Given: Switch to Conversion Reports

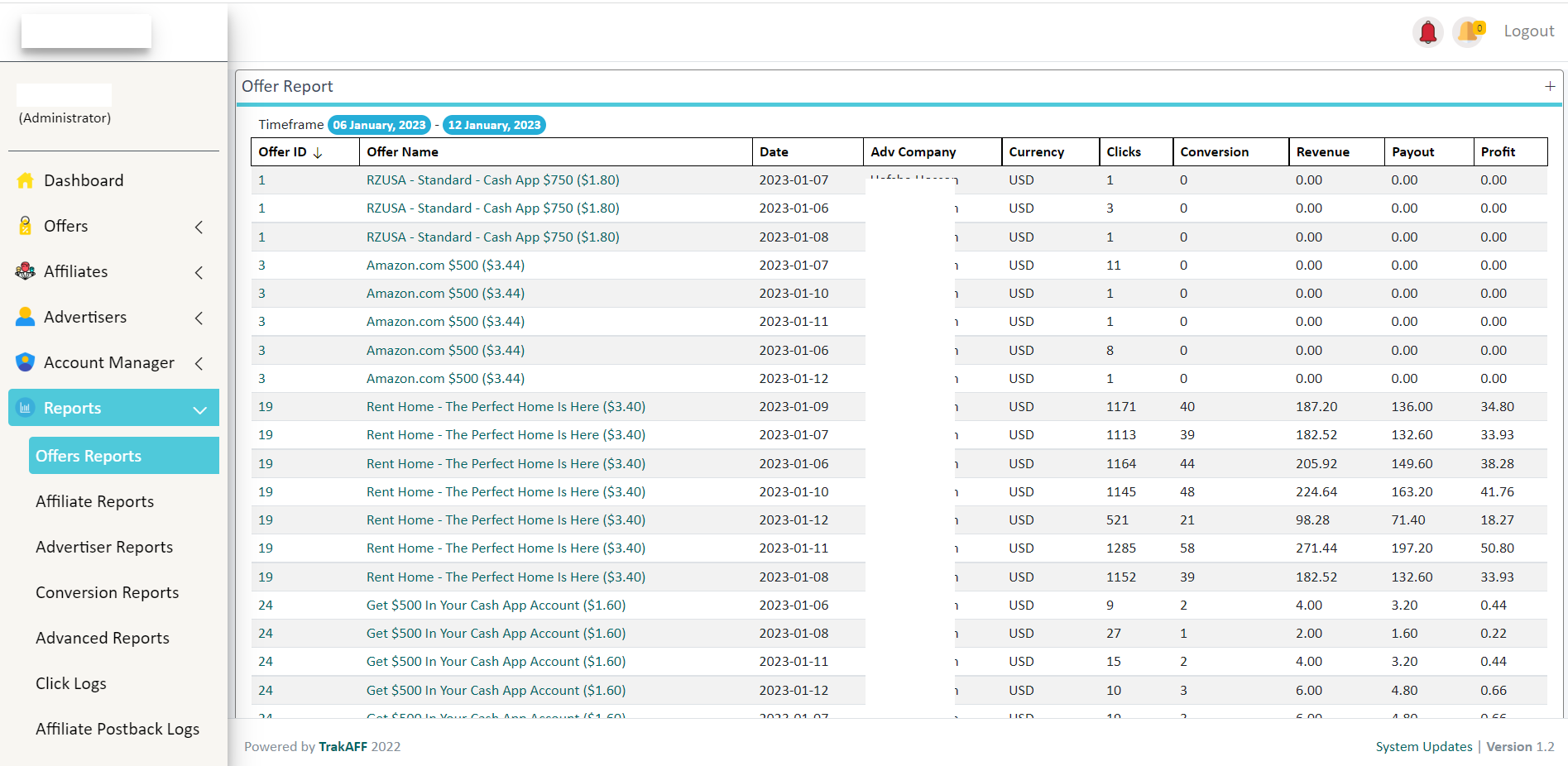Looking at the screenshot, I should (107, 591).
